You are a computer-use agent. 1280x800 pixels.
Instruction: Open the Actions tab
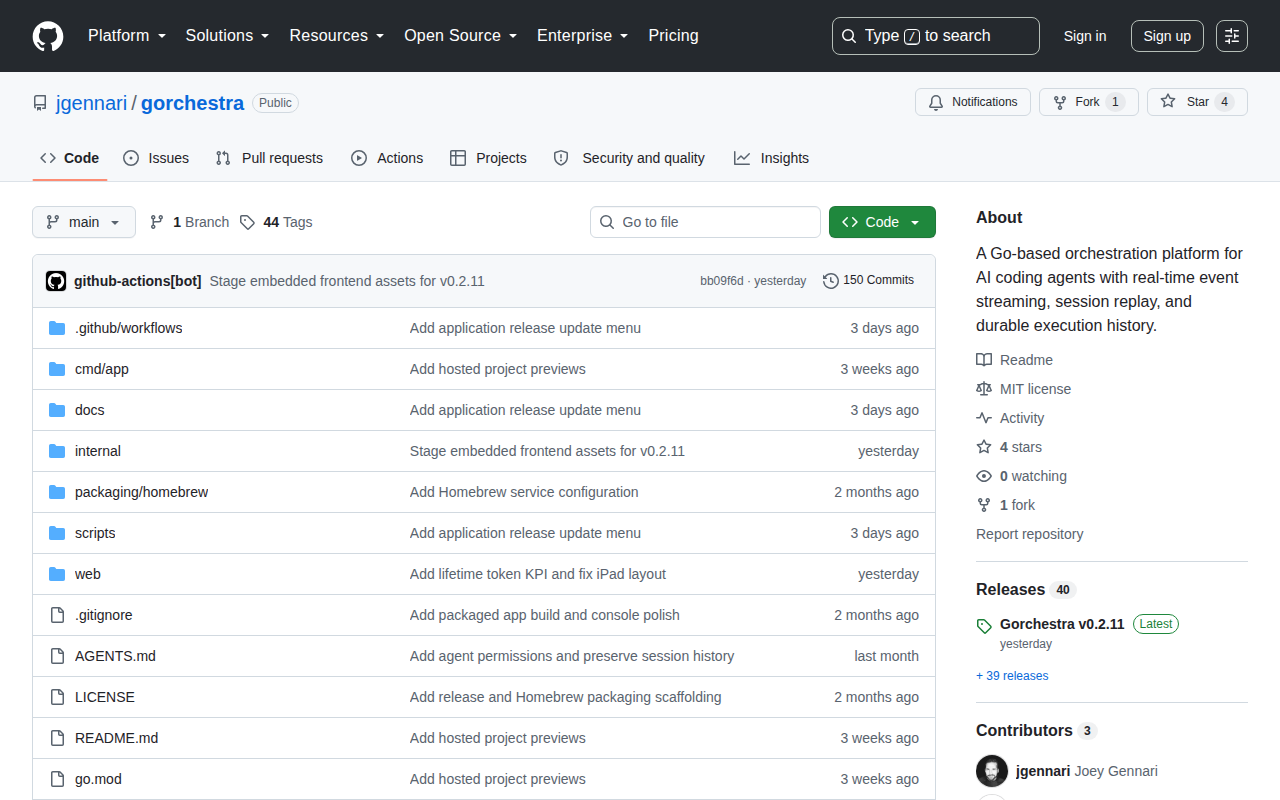(387, 158)
